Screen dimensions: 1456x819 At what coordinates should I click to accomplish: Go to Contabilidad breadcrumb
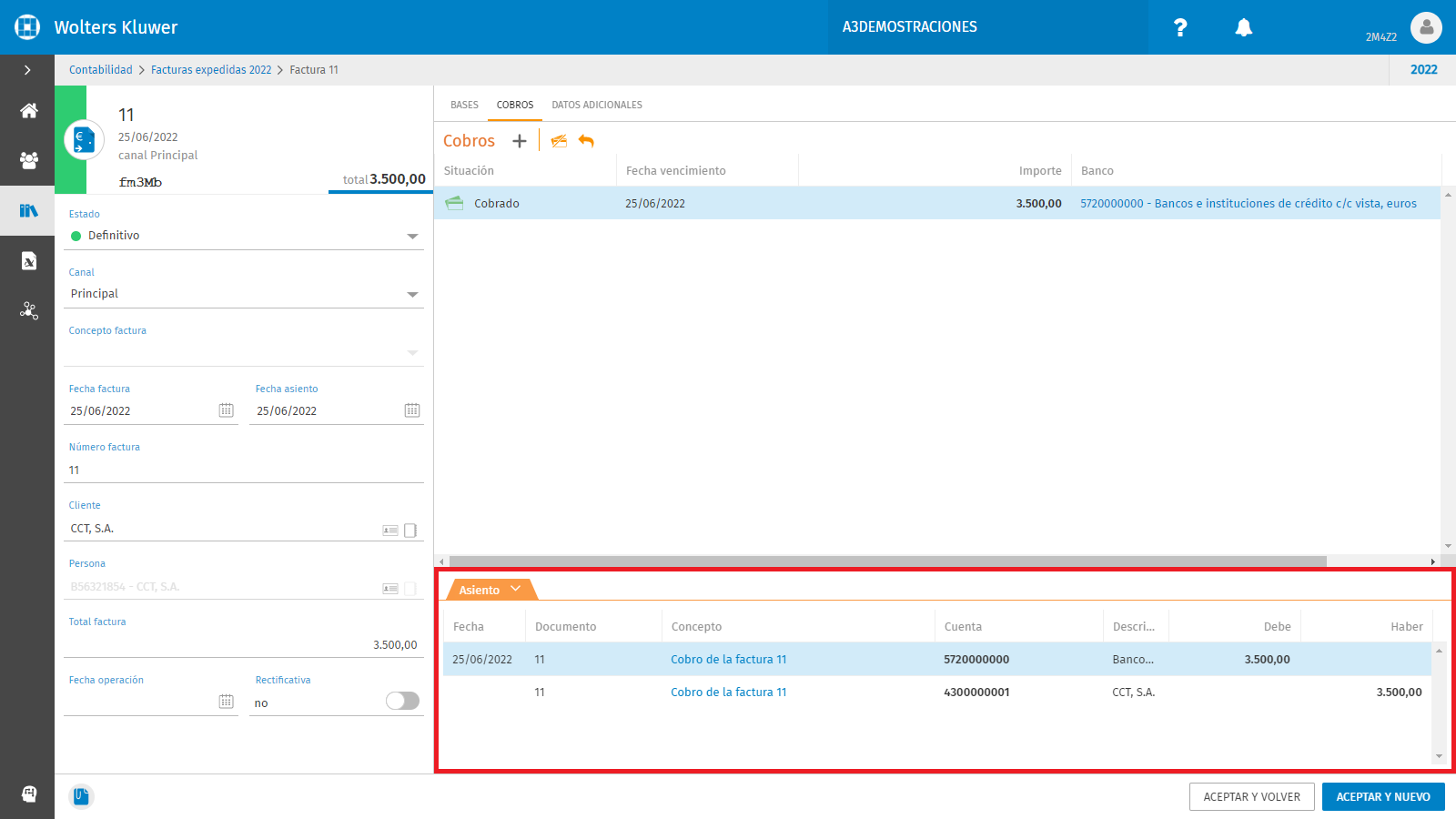(101, 70)
